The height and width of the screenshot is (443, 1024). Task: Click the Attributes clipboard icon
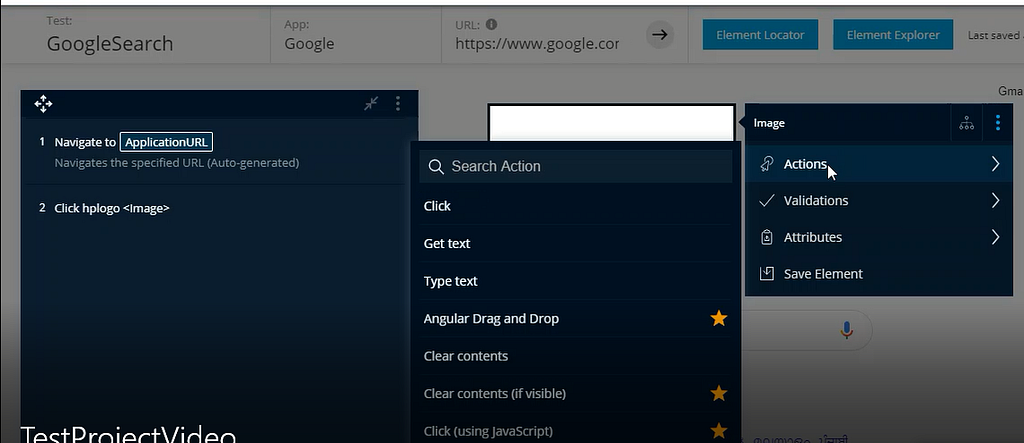point(767,237)
